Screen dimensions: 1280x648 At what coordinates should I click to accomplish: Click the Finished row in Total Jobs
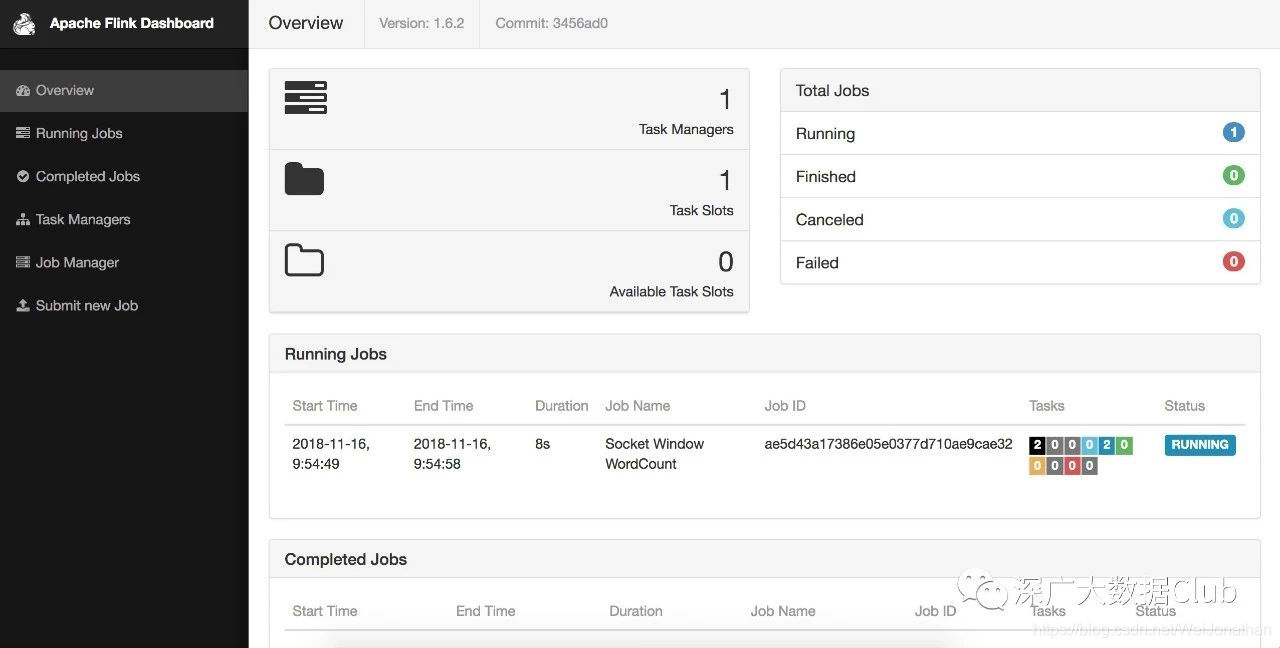(1020, 176)
